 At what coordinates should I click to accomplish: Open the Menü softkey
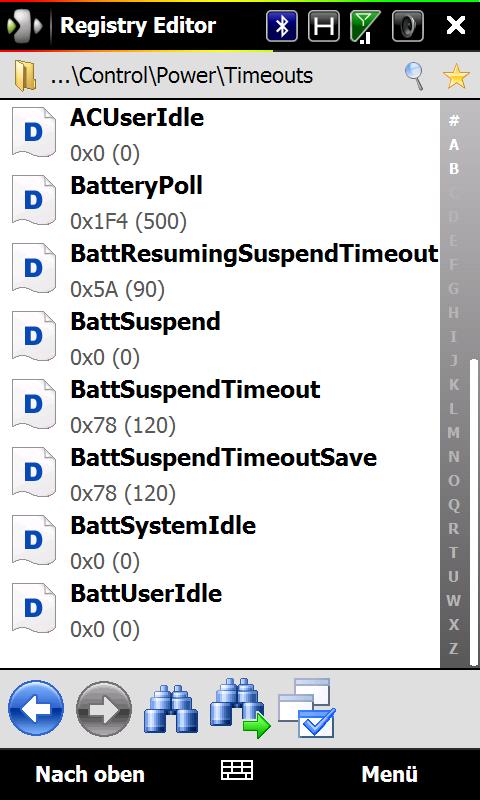[389, 774]
